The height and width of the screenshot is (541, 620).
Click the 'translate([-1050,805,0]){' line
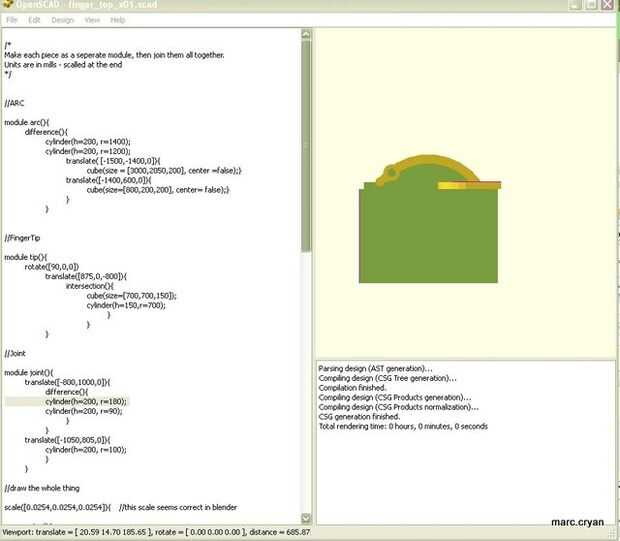click(x=68, y=440)
